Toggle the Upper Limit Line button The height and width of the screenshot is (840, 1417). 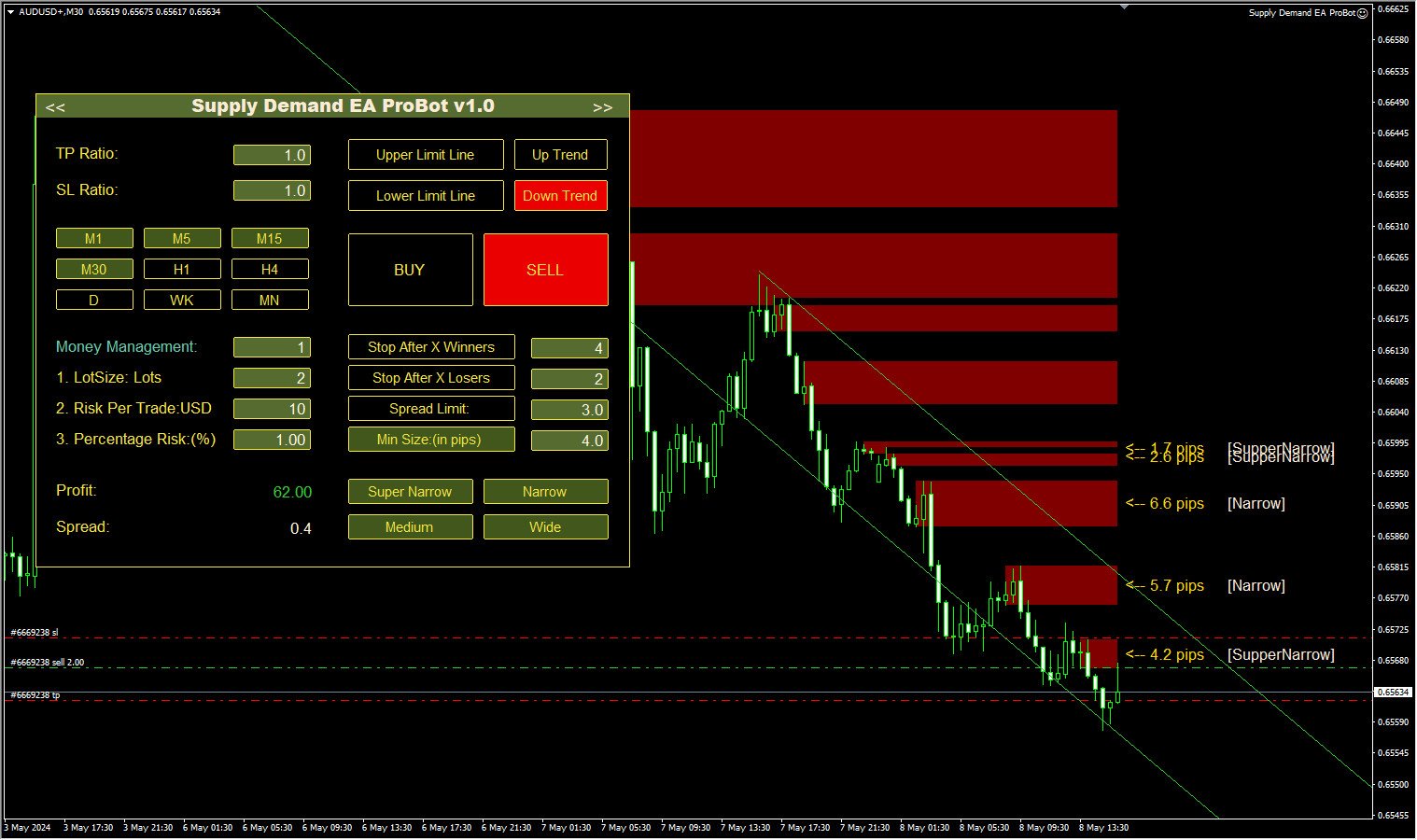tap(426, 155)
